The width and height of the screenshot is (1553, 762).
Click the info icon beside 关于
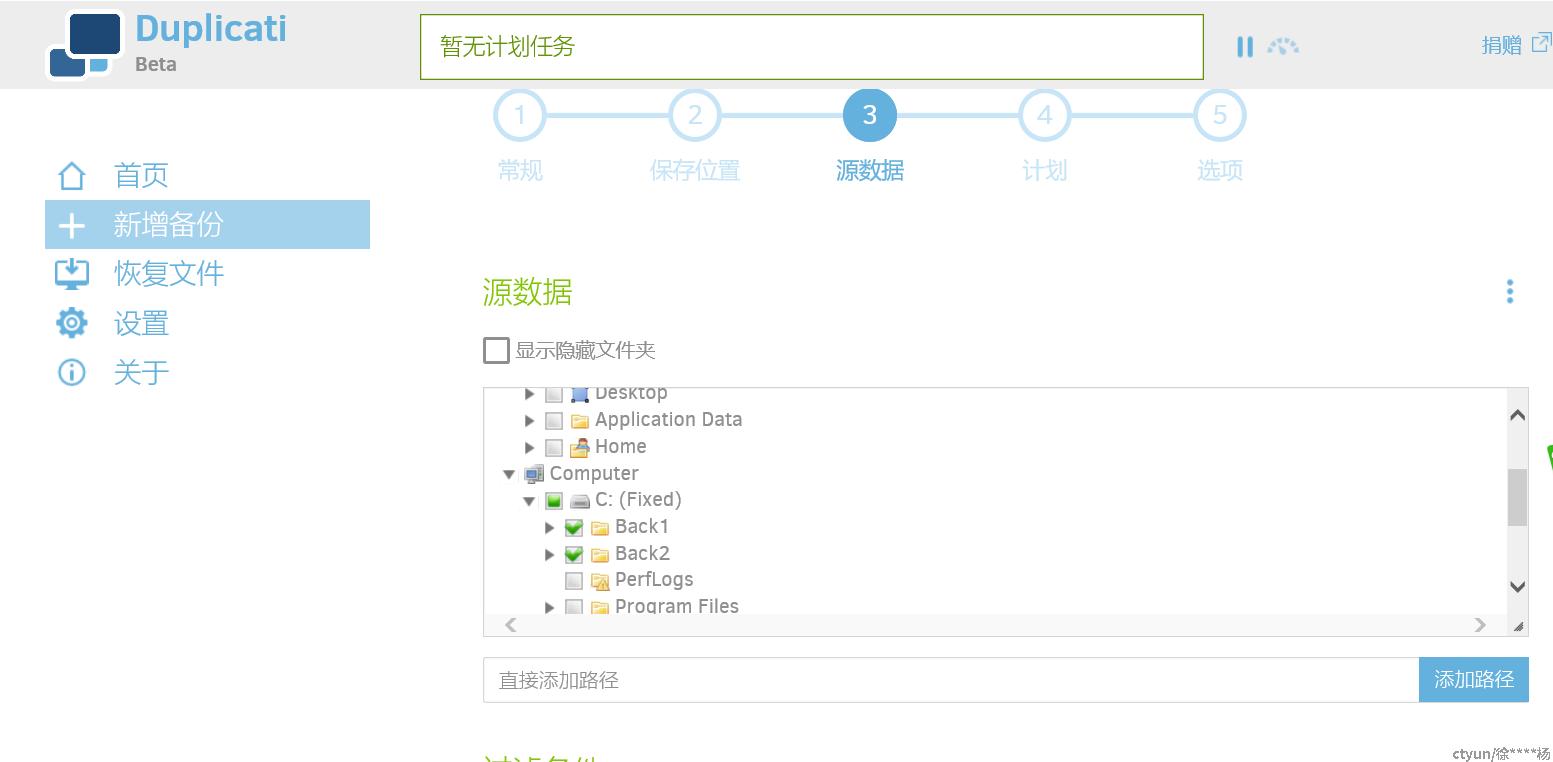(x=72, y=372)
